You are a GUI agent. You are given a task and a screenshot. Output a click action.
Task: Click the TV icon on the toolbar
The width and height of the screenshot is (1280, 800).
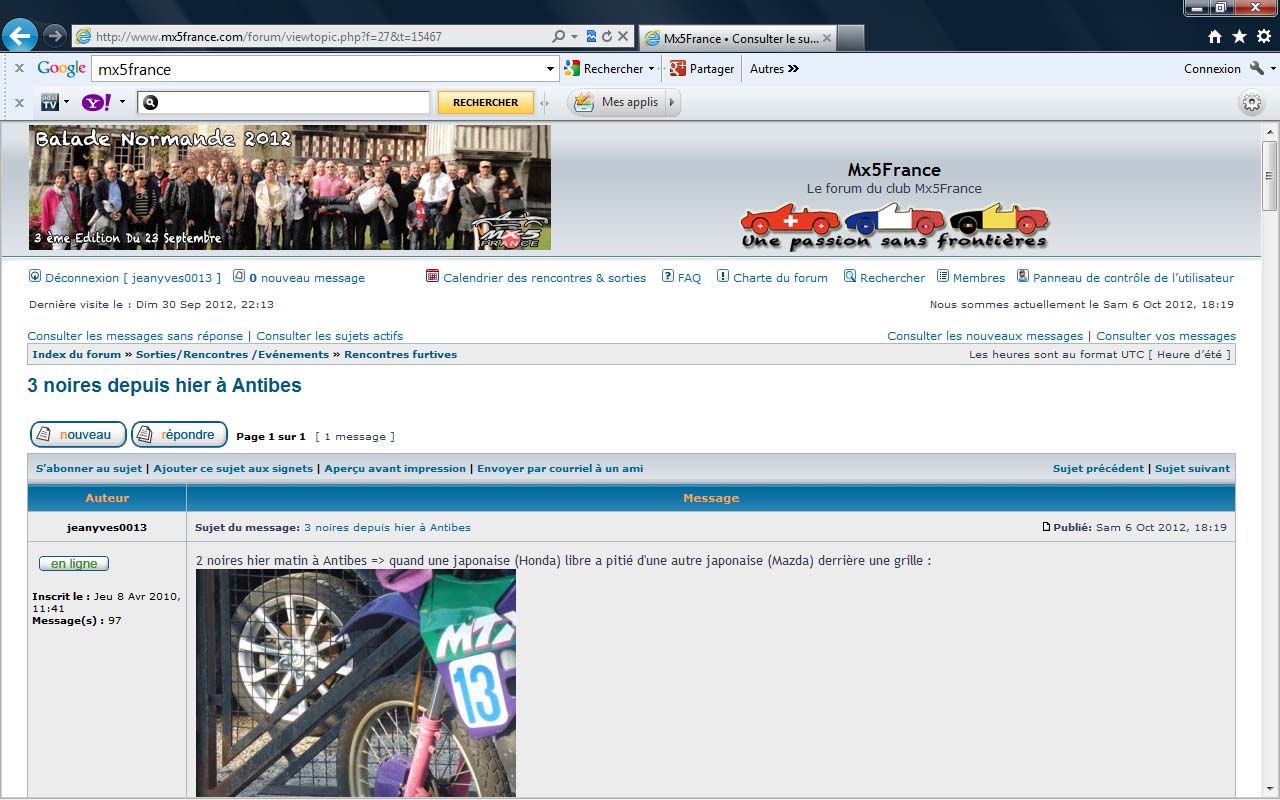49,102
